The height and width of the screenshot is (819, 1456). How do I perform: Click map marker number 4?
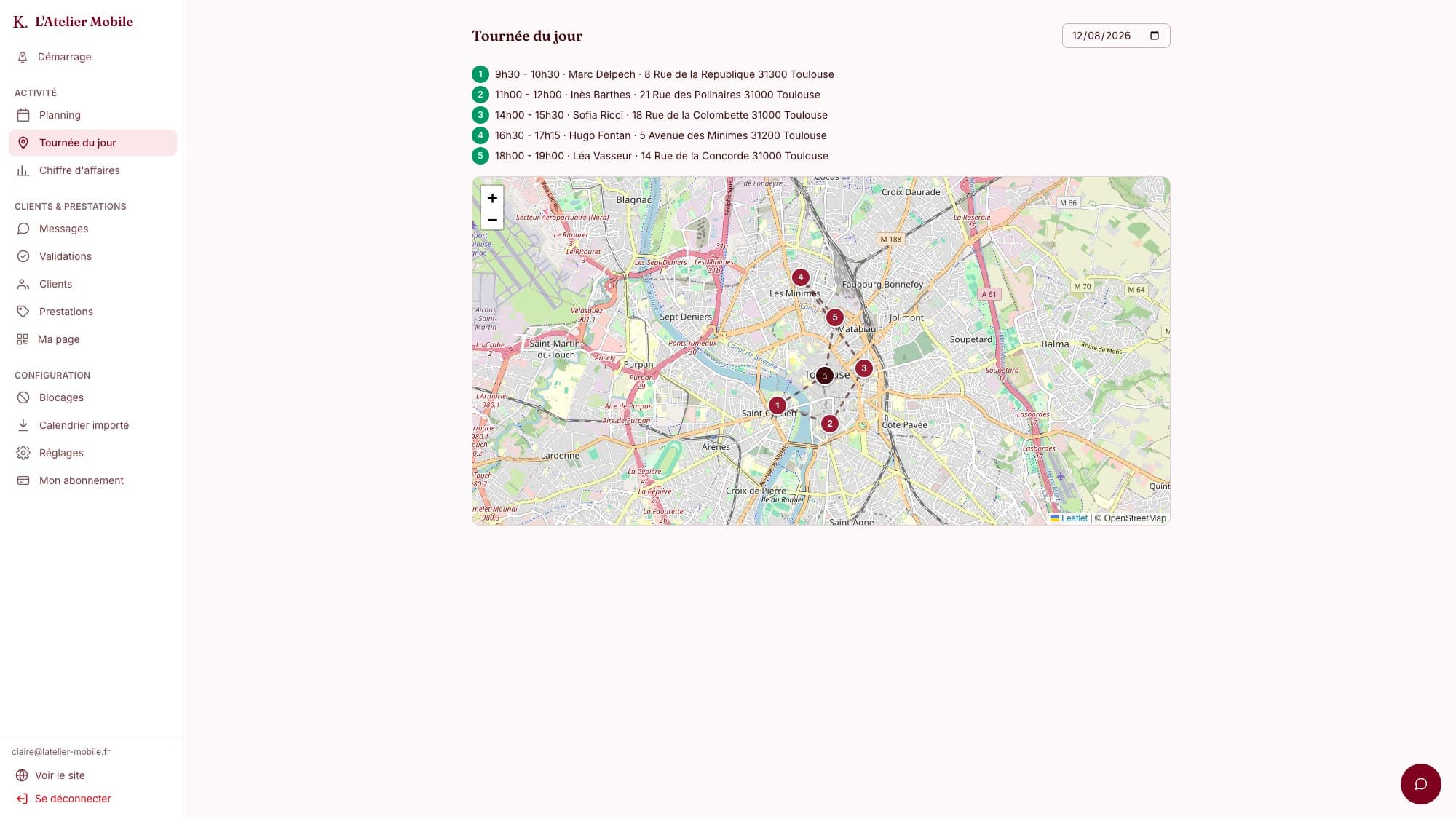click(801, 277)
